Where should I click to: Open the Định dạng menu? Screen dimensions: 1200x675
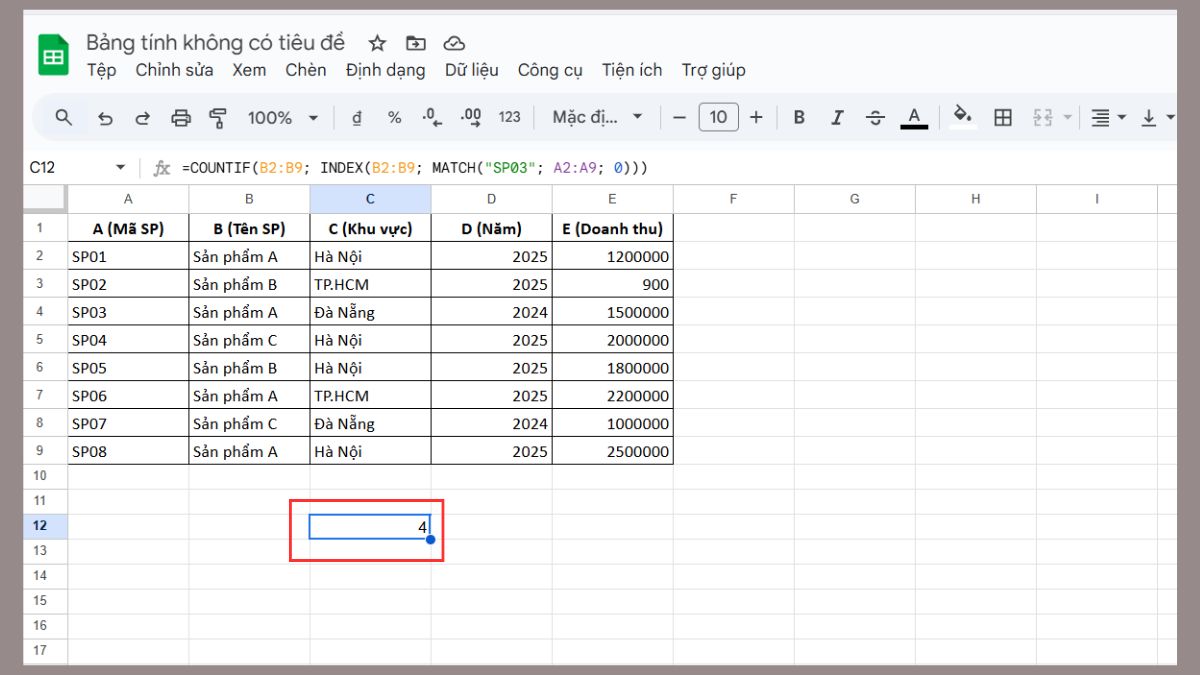385,70
